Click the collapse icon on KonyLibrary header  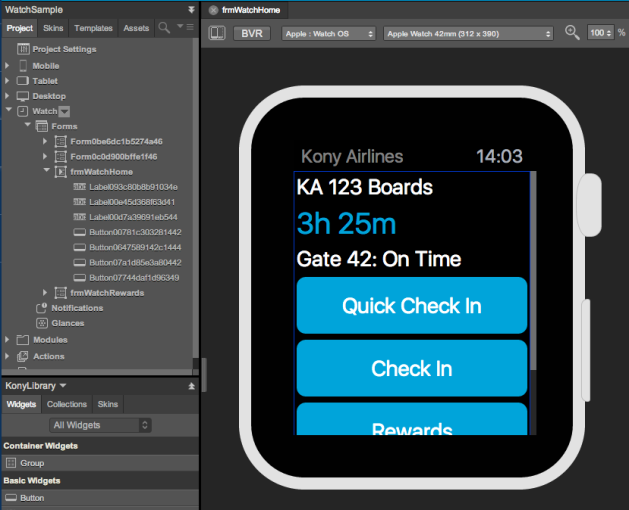click(191, 386)
